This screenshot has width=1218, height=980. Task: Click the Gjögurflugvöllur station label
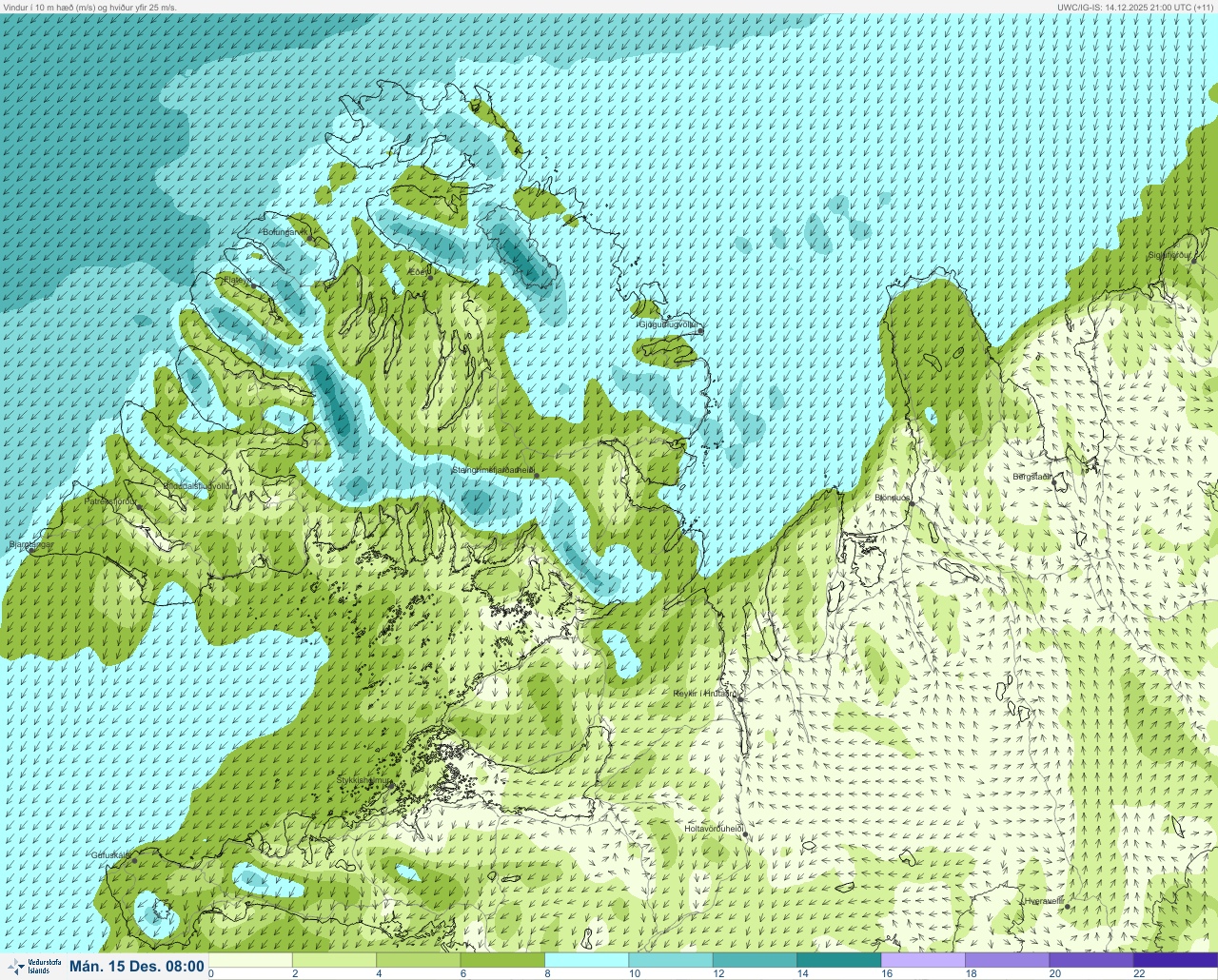(670, 324)
